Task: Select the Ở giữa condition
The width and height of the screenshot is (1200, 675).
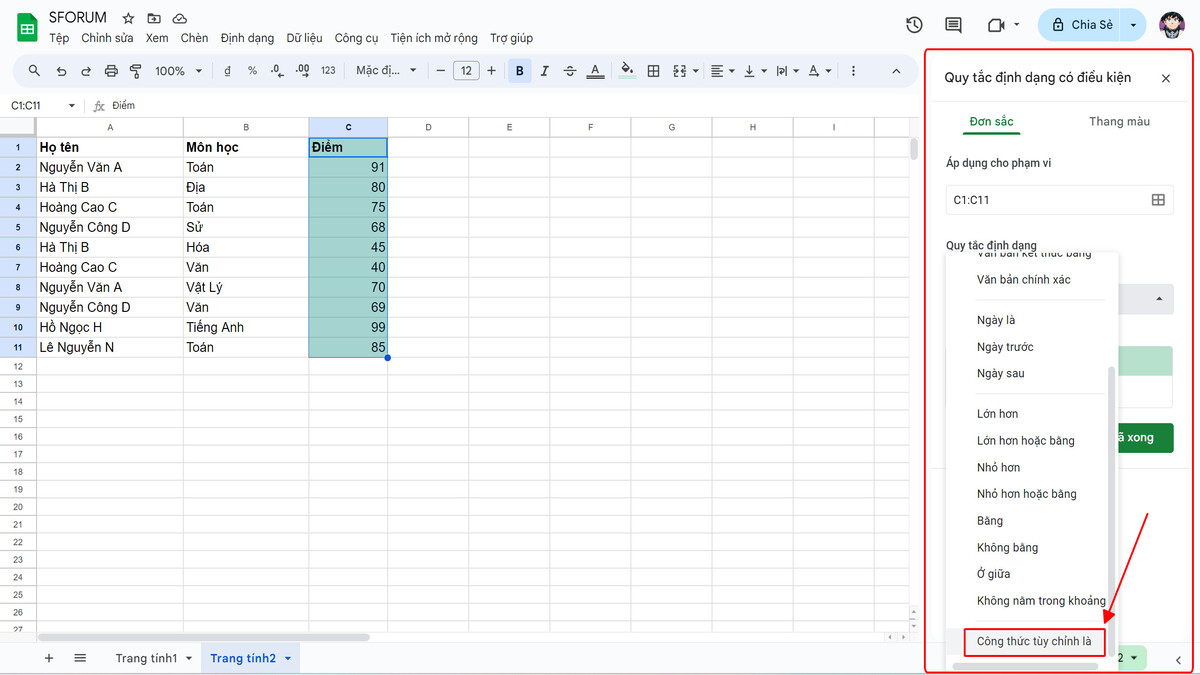Action: [993, 574]
